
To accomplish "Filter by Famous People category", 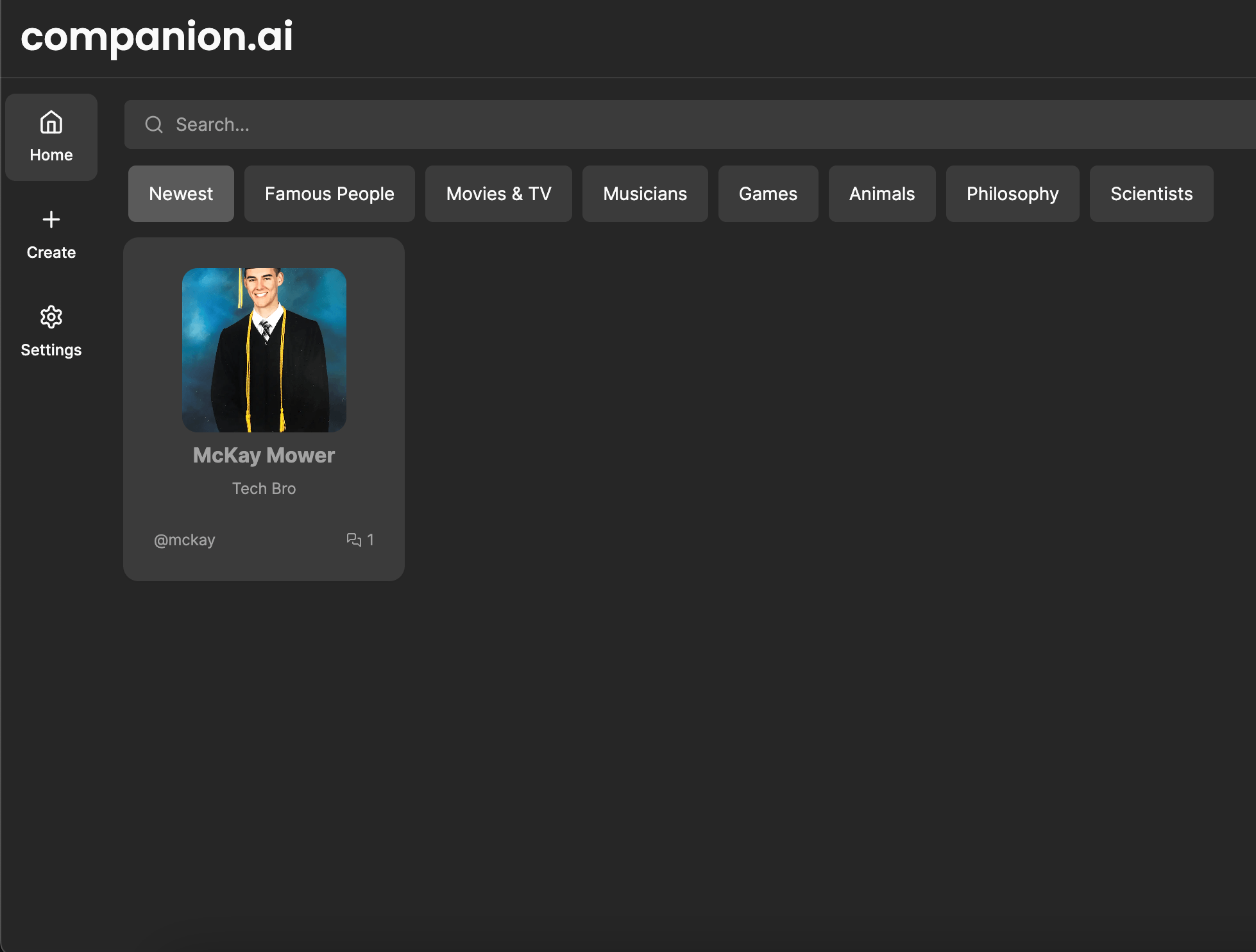I will (330, 194).
